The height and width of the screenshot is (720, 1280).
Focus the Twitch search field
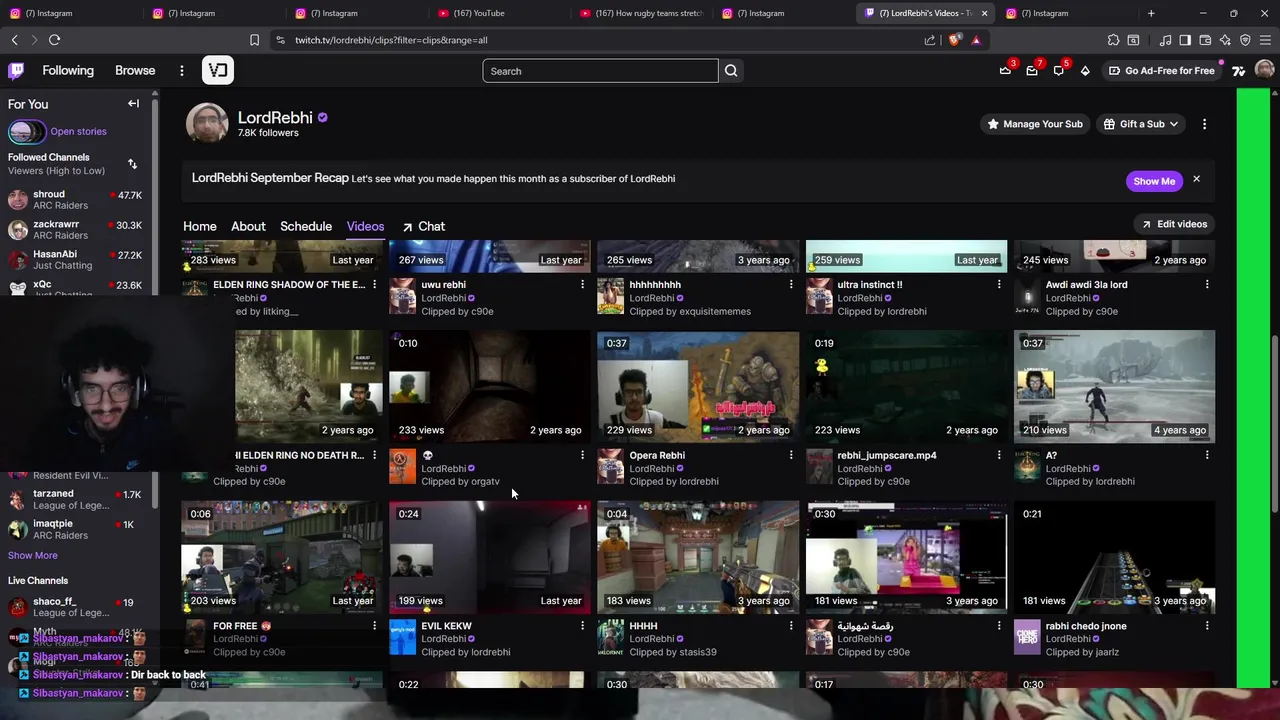[600, 71]
